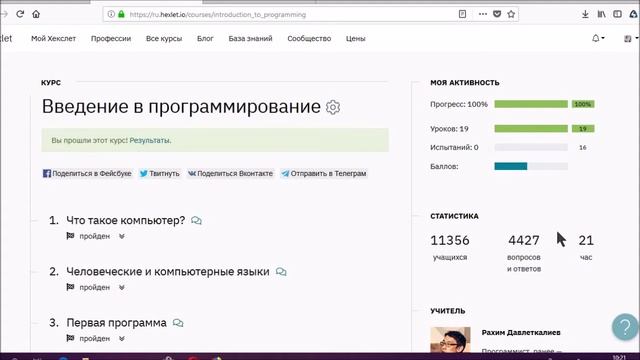Click the пройден status under lesson 3
Viewport: 640px width, 360px height.
(x=95, y=338)
